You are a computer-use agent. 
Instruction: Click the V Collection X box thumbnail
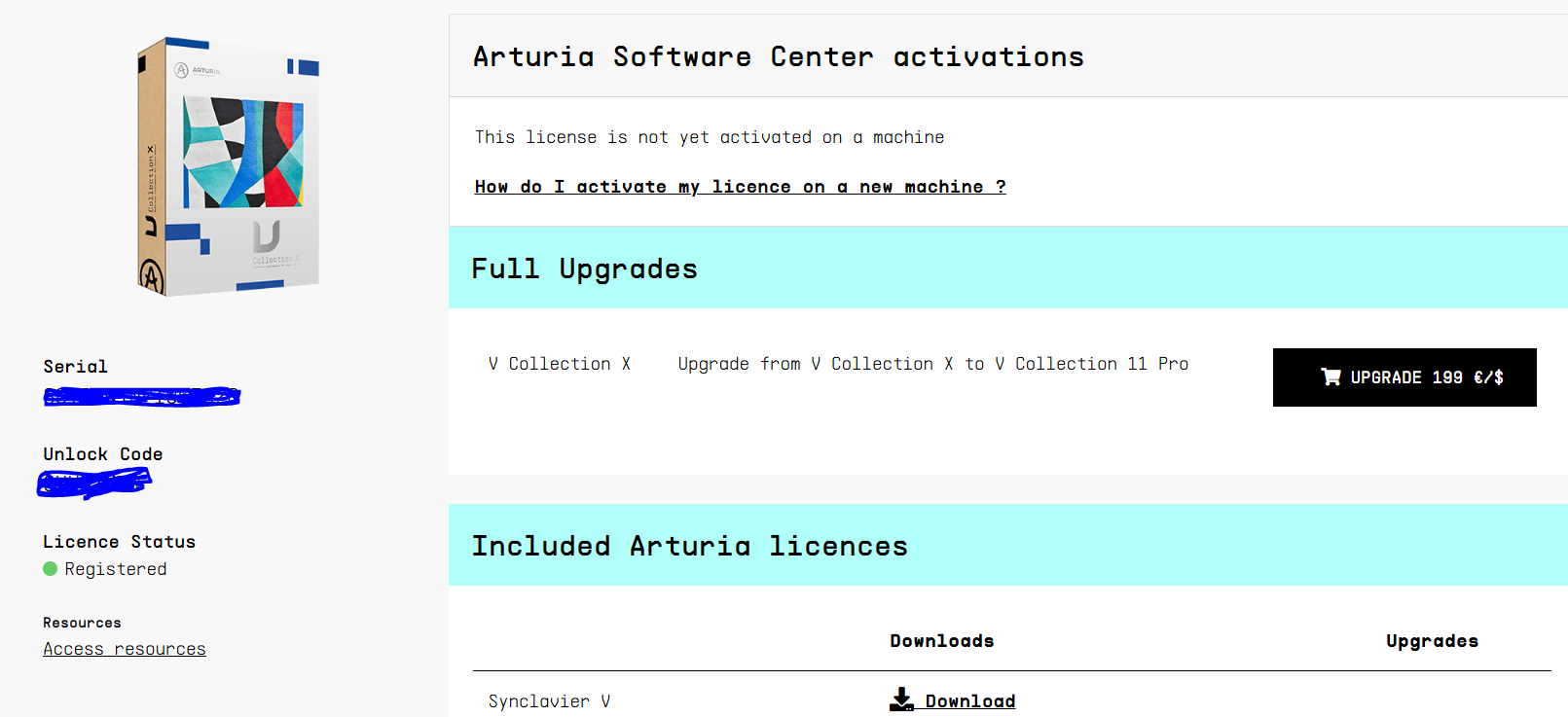tap(229, 166)
